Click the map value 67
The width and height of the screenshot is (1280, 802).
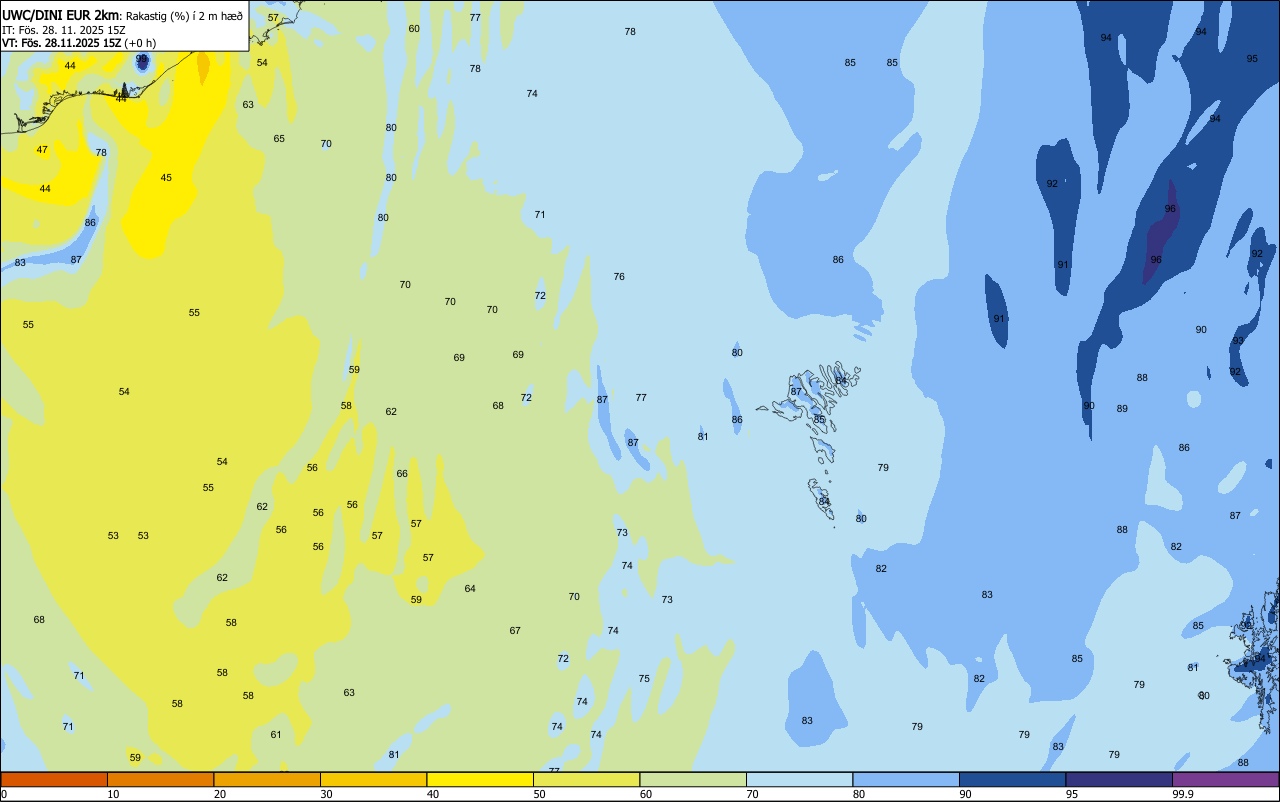click(x=515, y=631)
